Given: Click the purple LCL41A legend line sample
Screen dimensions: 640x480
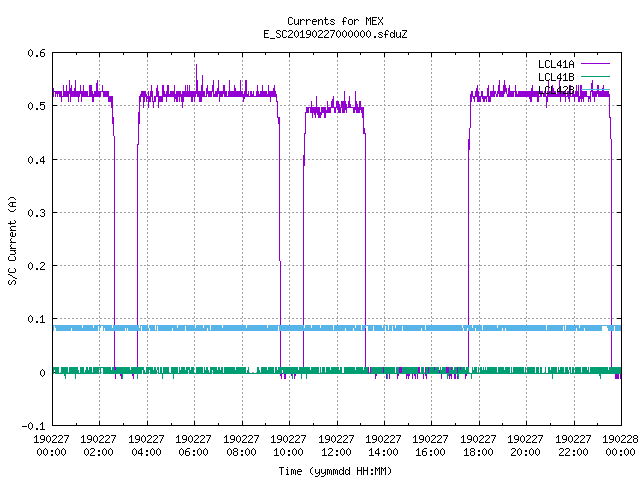Looking at the screenshot, I should click(595, 64).
